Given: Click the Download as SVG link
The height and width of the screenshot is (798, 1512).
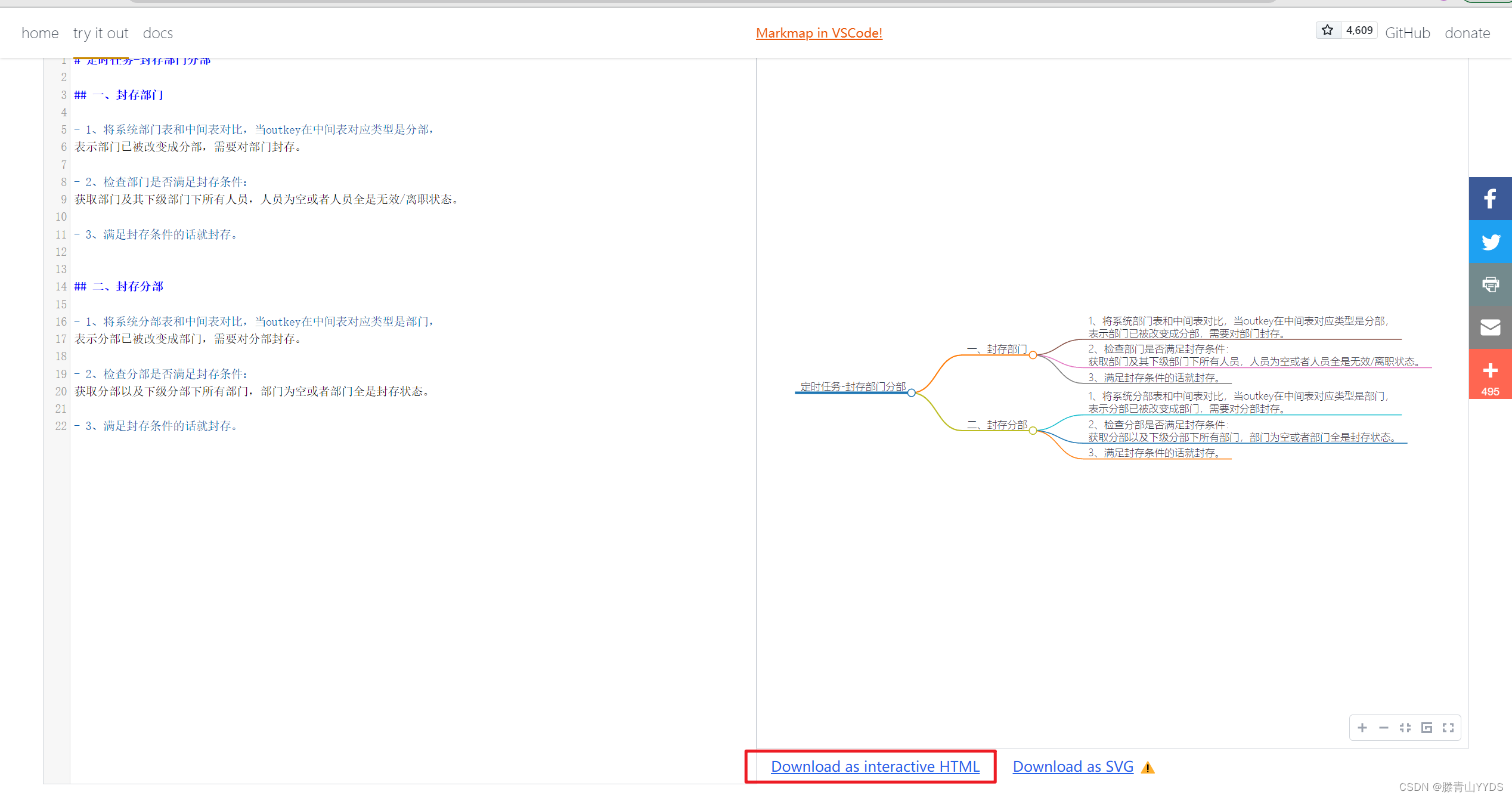Looking at the screenshot, I should [x=1073, y=766].
